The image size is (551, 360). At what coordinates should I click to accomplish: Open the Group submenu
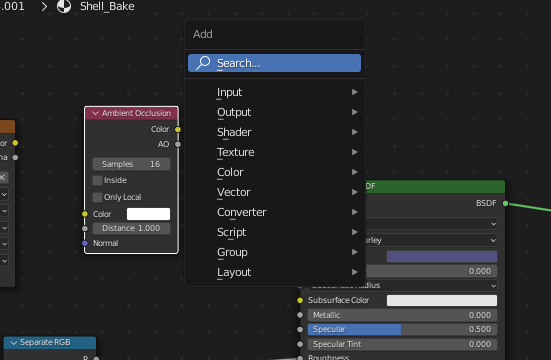click(275, 252)
